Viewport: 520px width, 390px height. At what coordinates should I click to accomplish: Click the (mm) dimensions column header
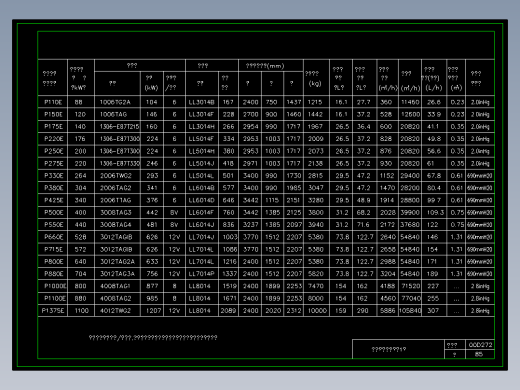265,66
